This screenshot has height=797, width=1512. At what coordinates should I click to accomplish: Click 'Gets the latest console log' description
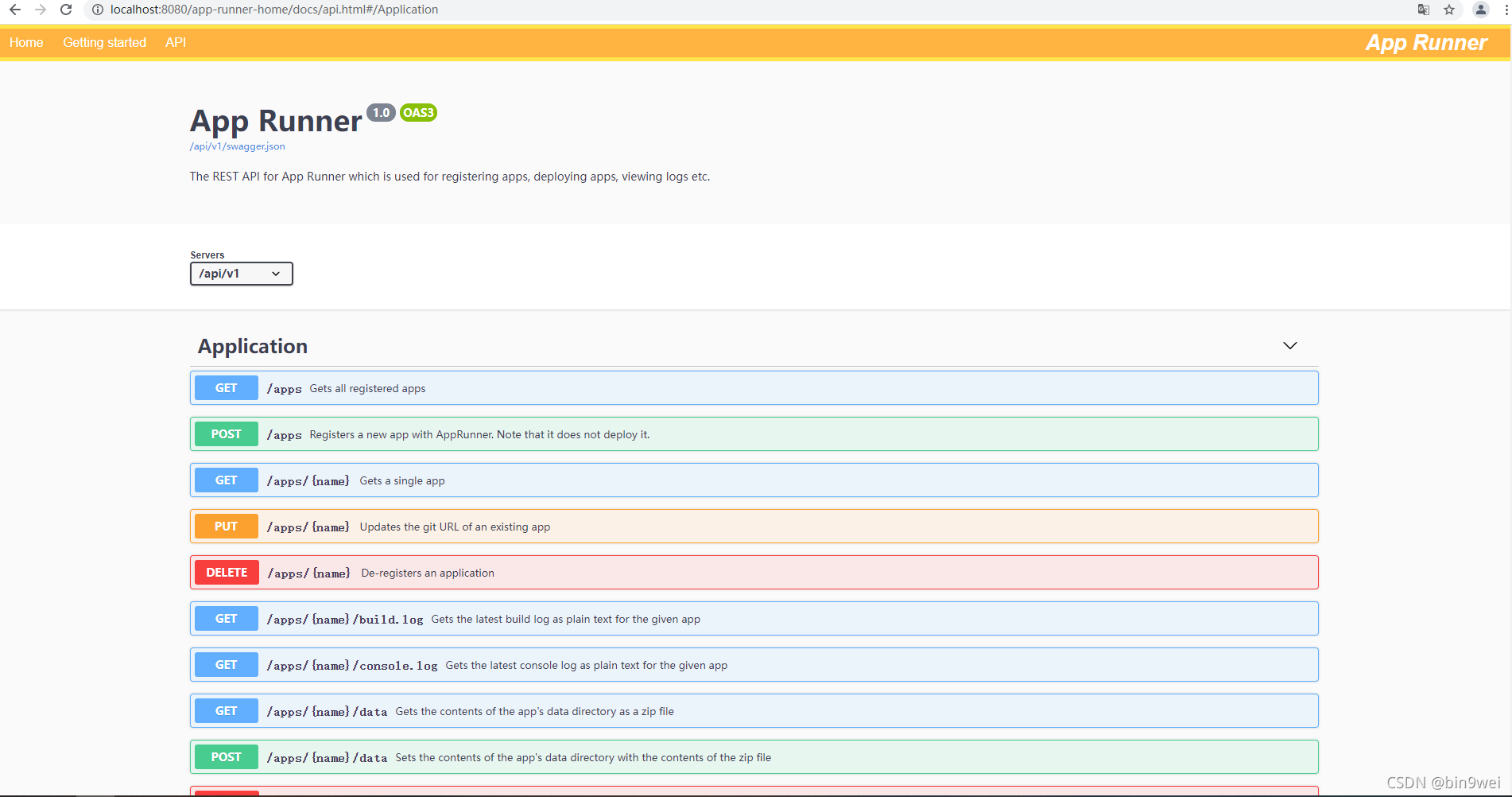pos(587,666)
